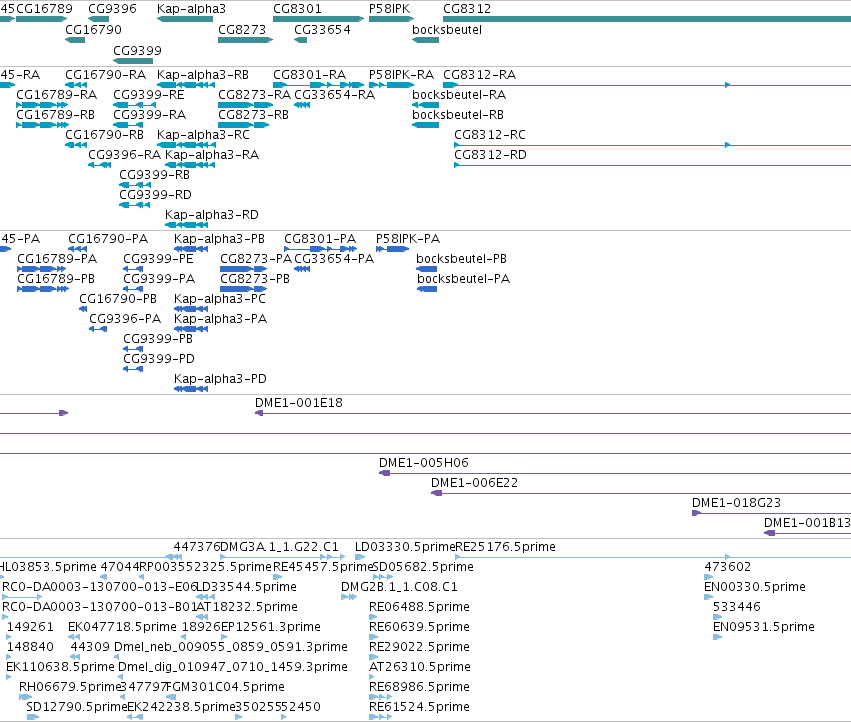
Task: Select the DME1-001B13 clone
Action: click(808, 533)
